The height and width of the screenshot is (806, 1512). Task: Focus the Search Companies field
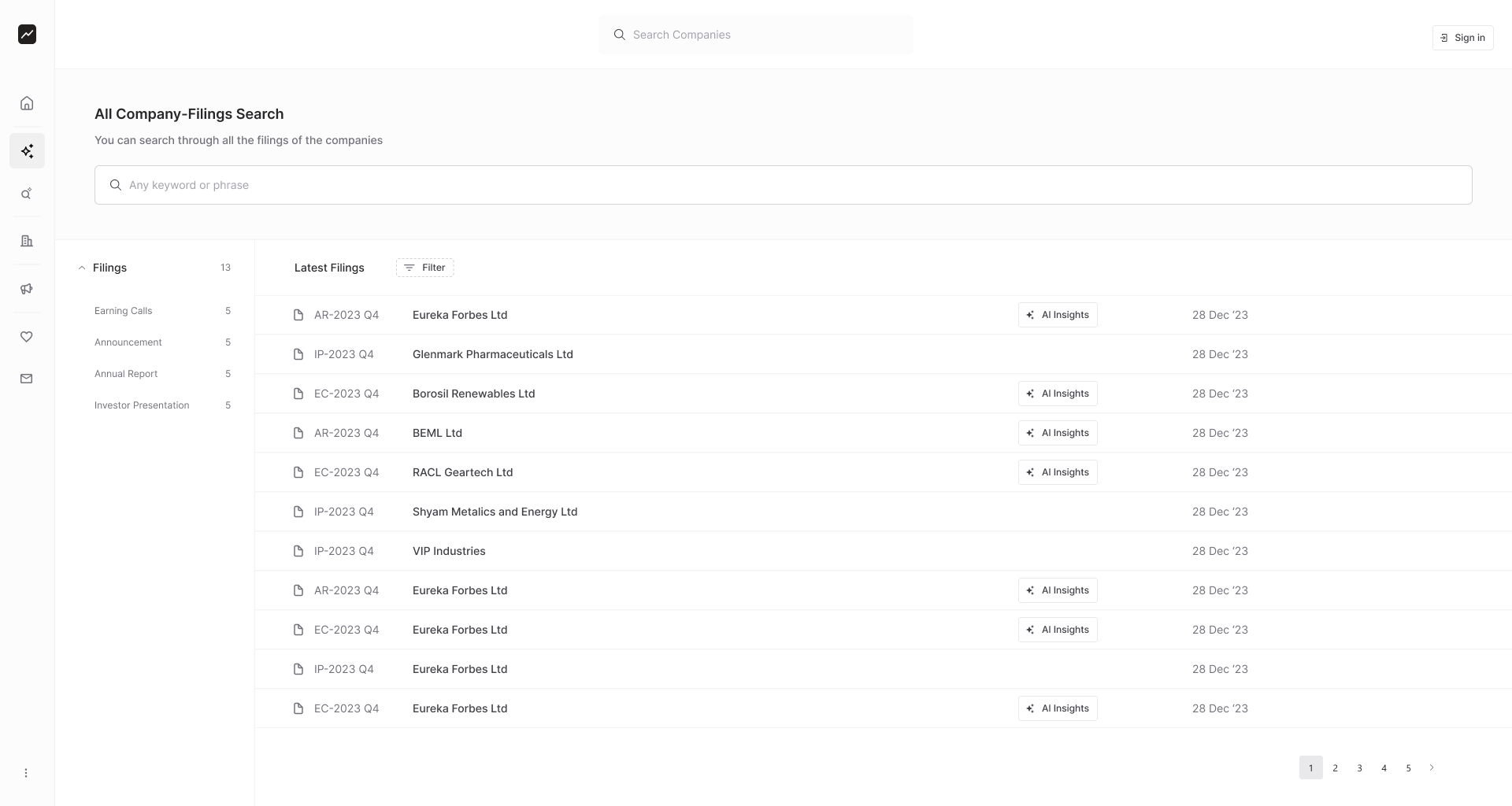pos(756,35)
